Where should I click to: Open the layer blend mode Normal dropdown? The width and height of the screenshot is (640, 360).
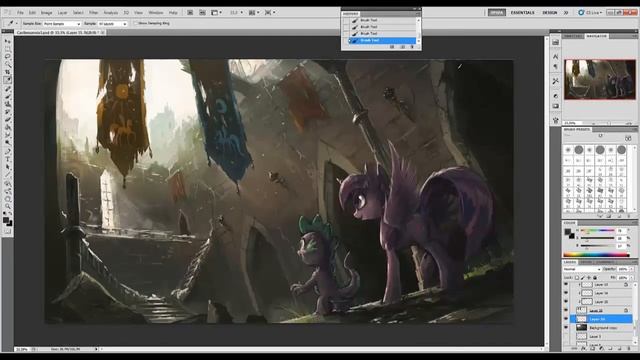click(582, 269)
